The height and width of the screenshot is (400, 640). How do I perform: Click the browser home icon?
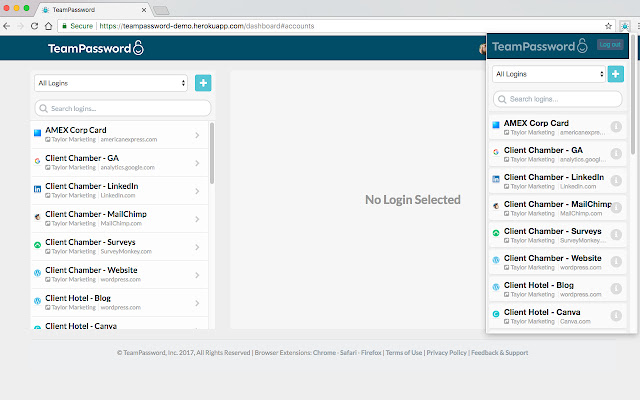(48, 26)
